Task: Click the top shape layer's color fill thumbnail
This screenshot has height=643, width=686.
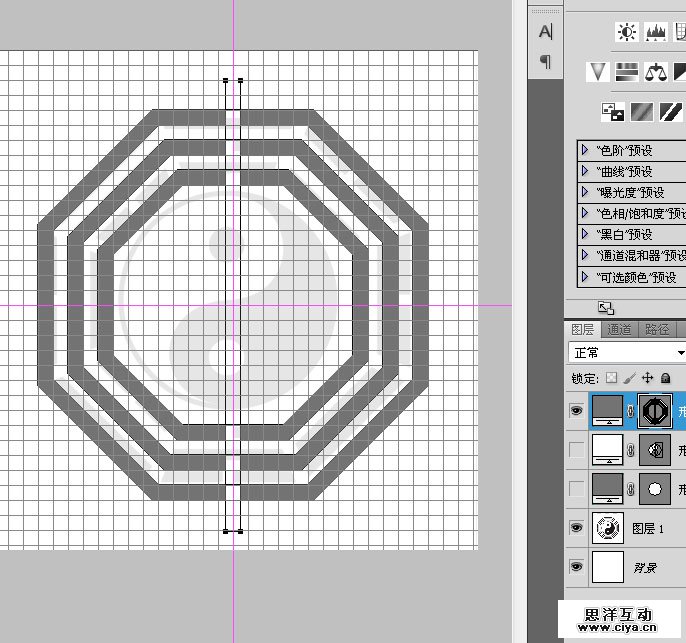Action: pos(608,410)
